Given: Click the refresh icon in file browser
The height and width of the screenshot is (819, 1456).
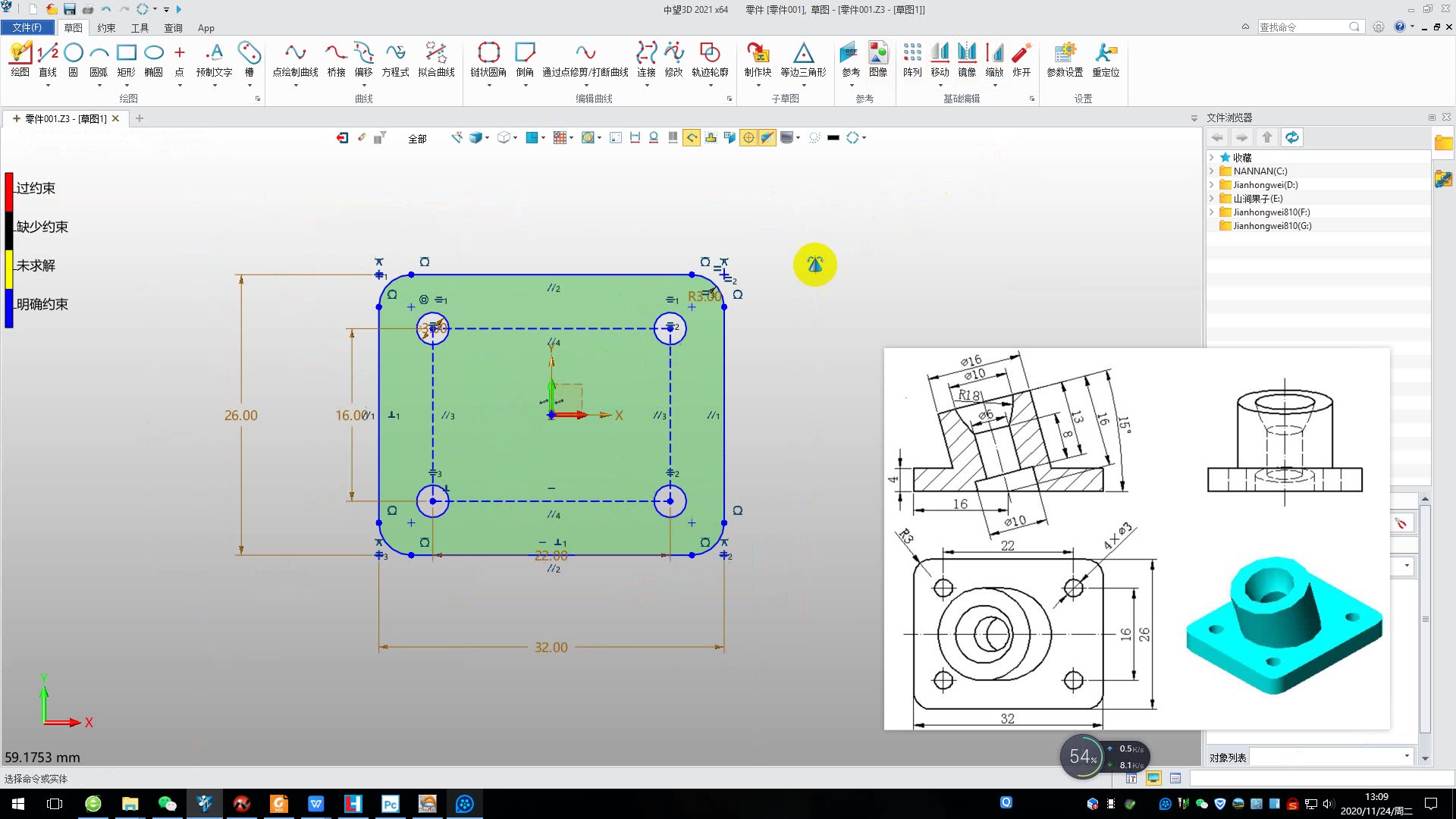Looking at the screenshot, I should (x=1292, y=137).
